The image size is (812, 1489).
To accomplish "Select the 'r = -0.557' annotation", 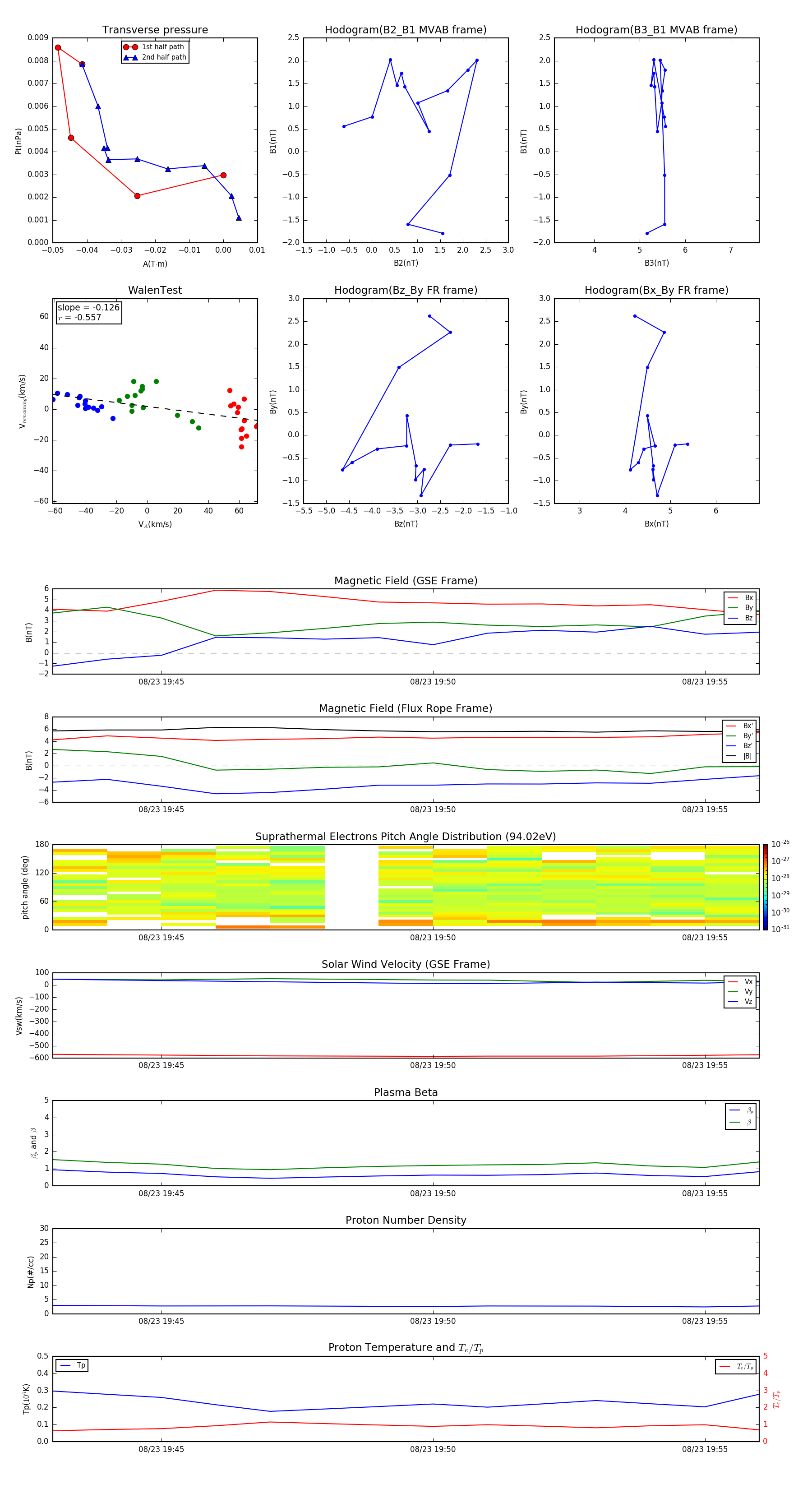I will (x=80, y=317).
